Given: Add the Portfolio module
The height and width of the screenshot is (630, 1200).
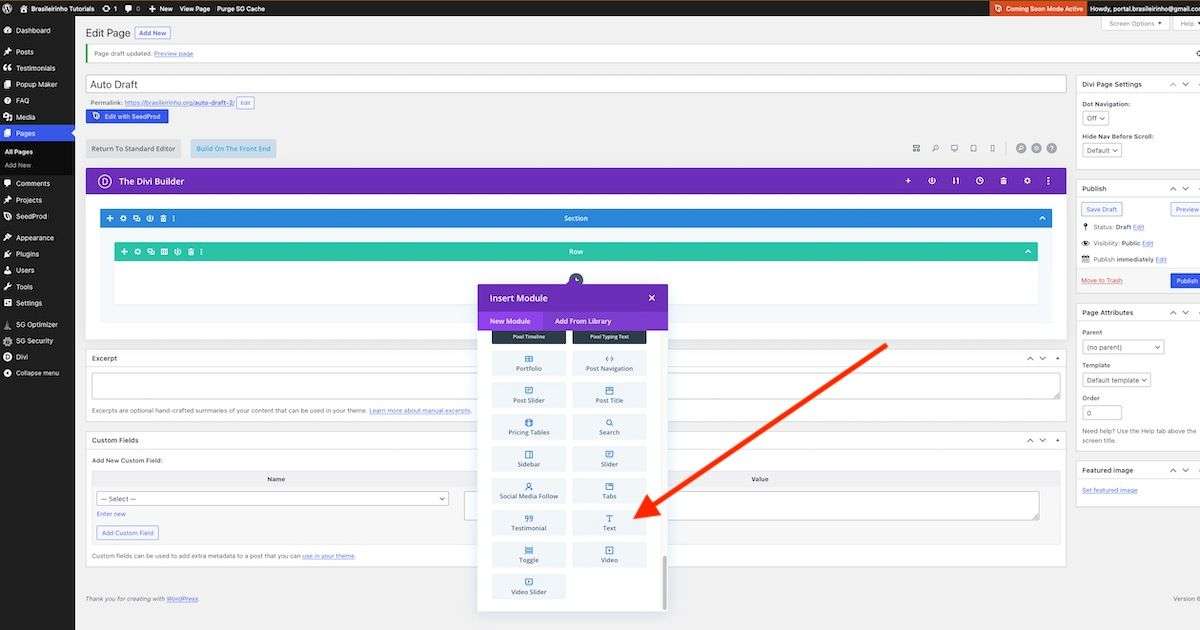Looking at the screenshot, I should click(x=529, y=362).
